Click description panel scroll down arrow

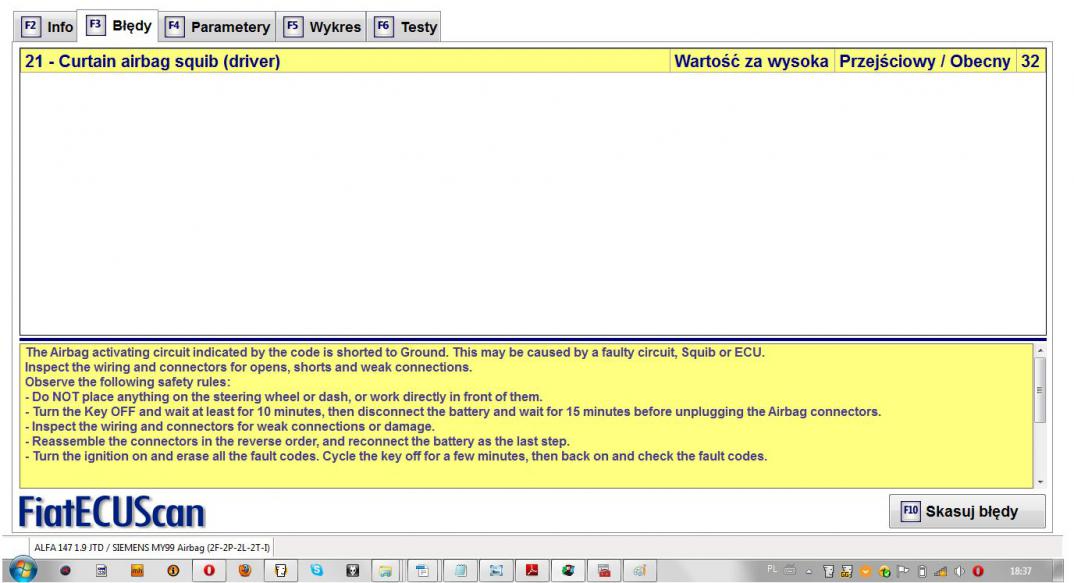tap(1040, 482)
